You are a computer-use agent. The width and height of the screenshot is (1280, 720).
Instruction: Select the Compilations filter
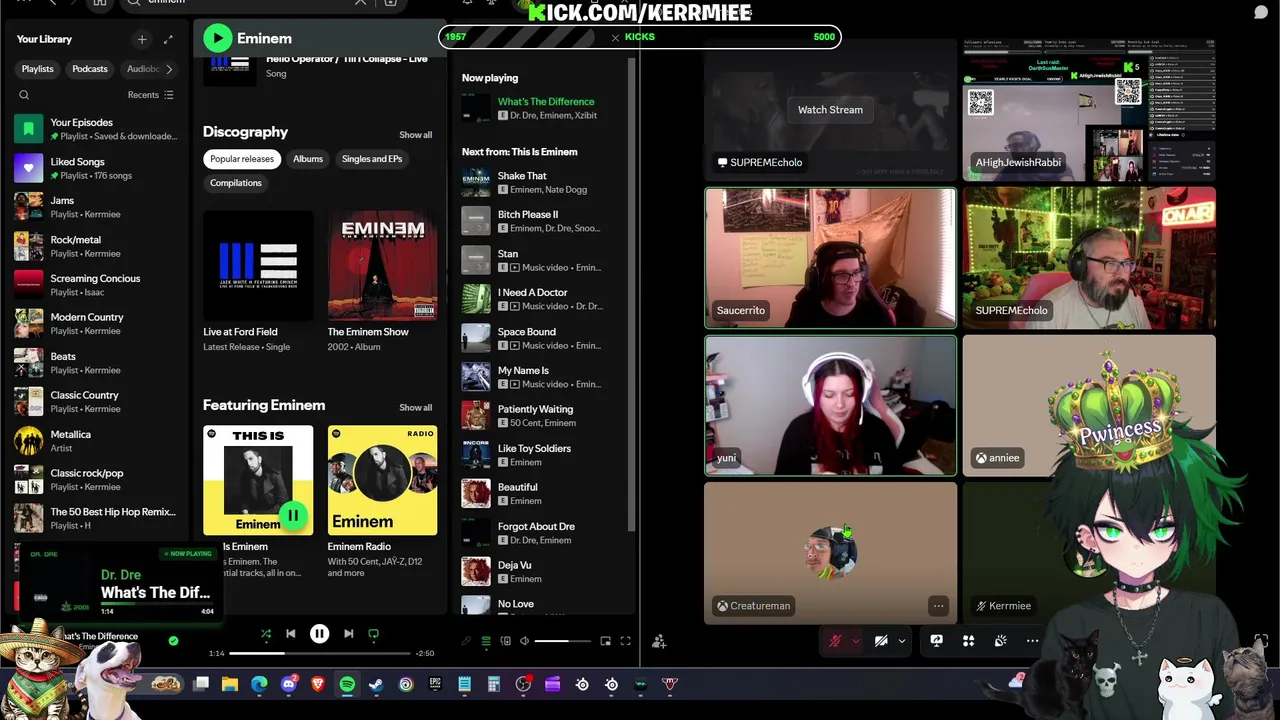[x=236, y=183]
